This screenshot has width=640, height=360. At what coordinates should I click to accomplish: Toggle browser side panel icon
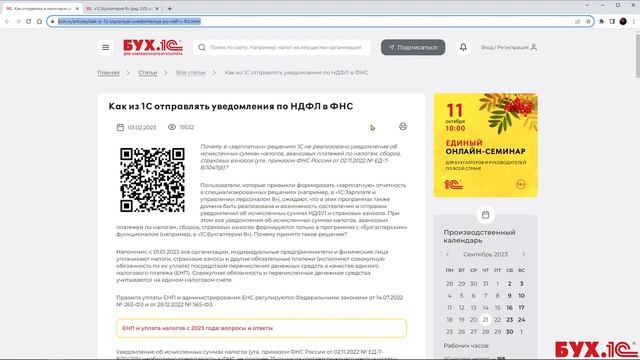612,21
